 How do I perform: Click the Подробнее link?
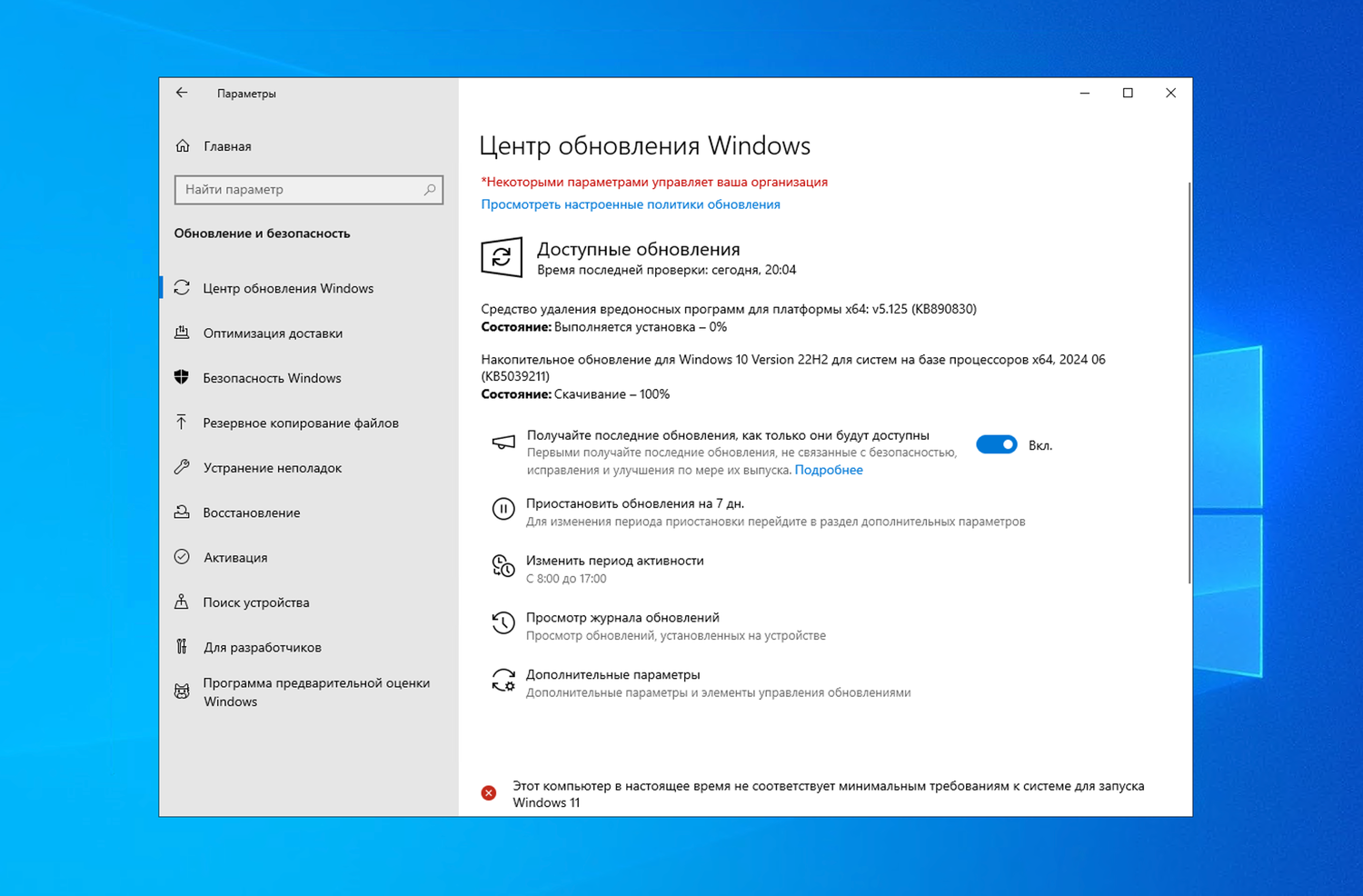(829, 470)
